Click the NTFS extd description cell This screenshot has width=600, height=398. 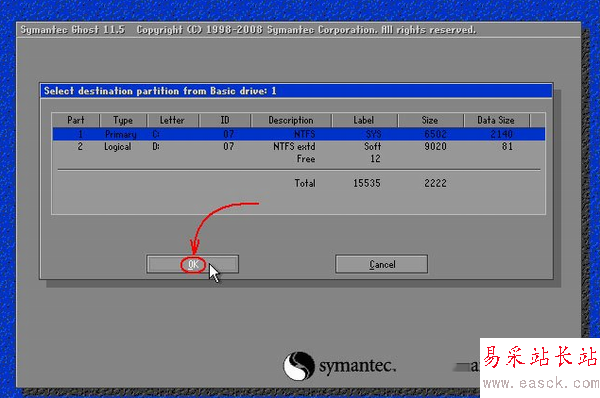click(294, 147)
